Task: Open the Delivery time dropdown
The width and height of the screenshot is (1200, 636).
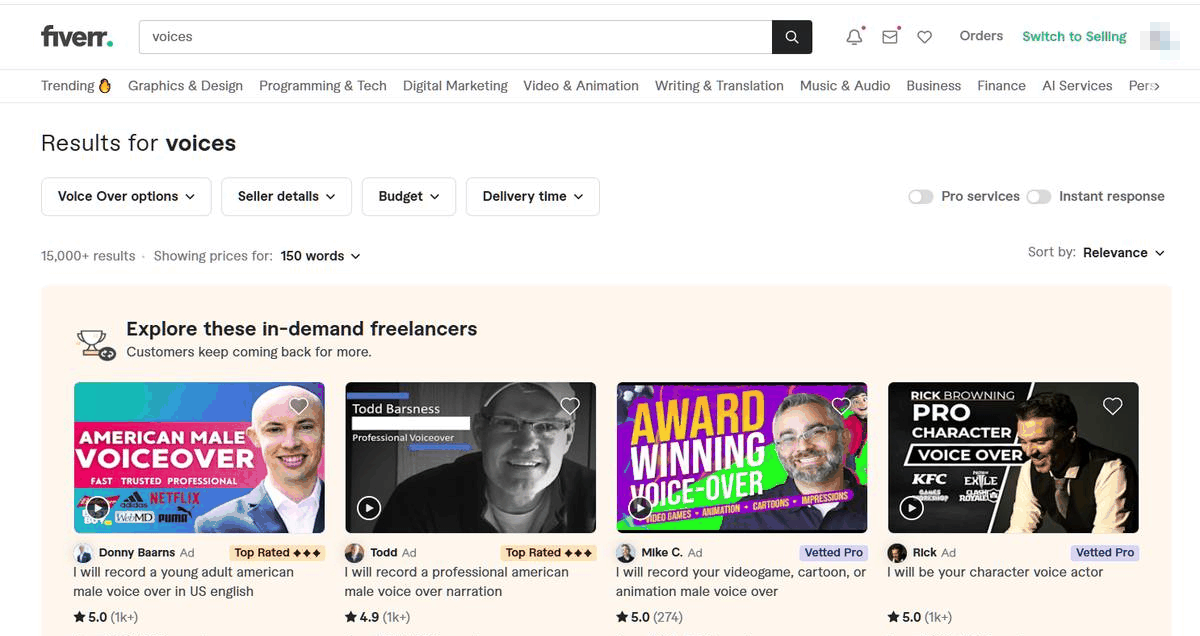Action: point(533,197)
